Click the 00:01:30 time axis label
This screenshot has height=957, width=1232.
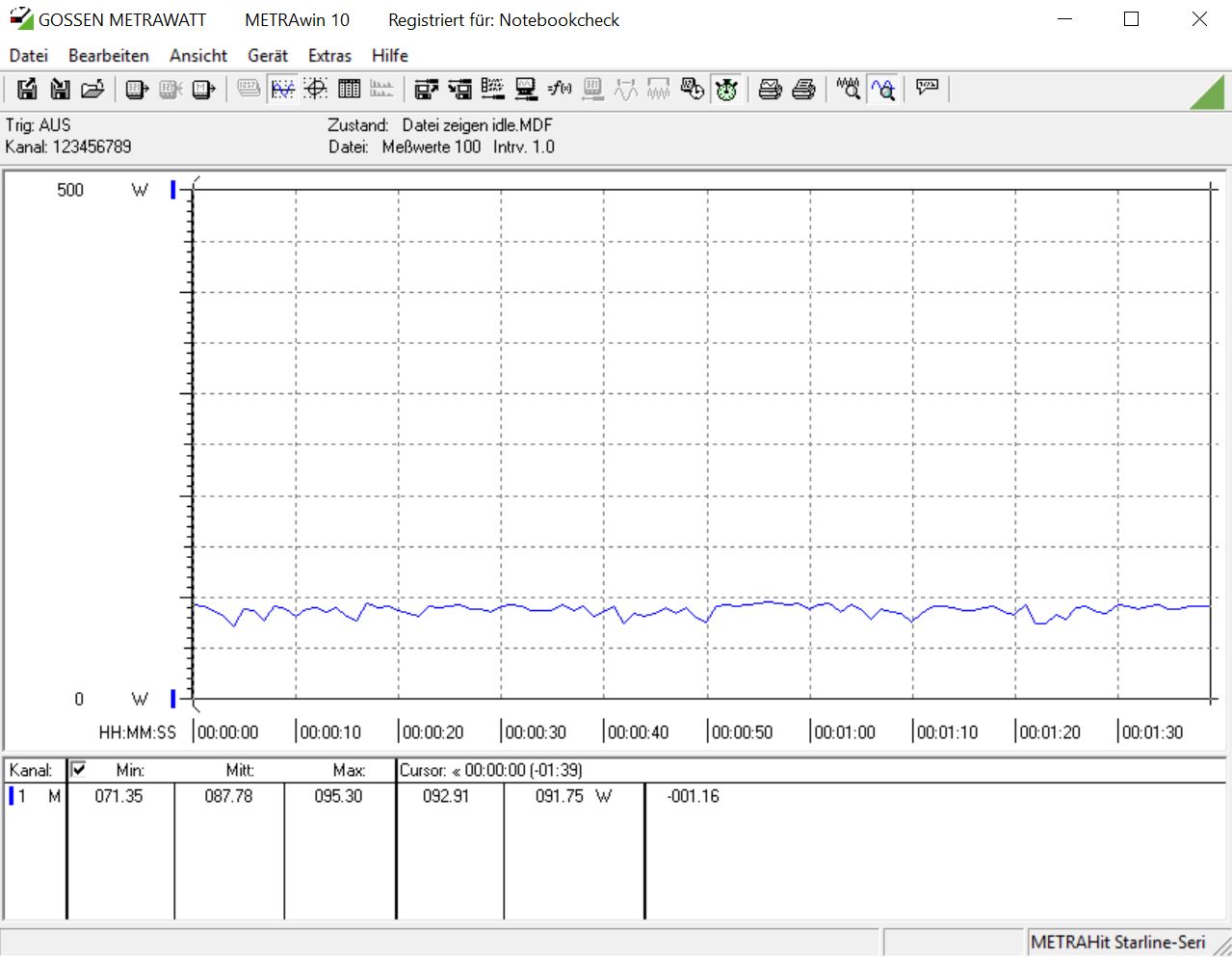click(x=1152, y=732)
